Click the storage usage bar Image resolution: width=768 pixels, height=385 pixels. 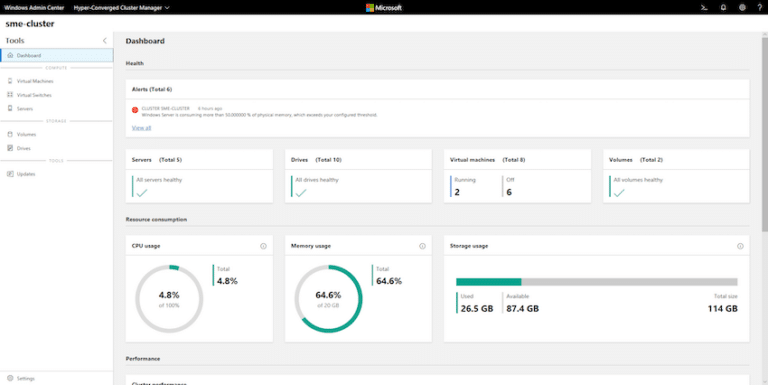(597, 282)
